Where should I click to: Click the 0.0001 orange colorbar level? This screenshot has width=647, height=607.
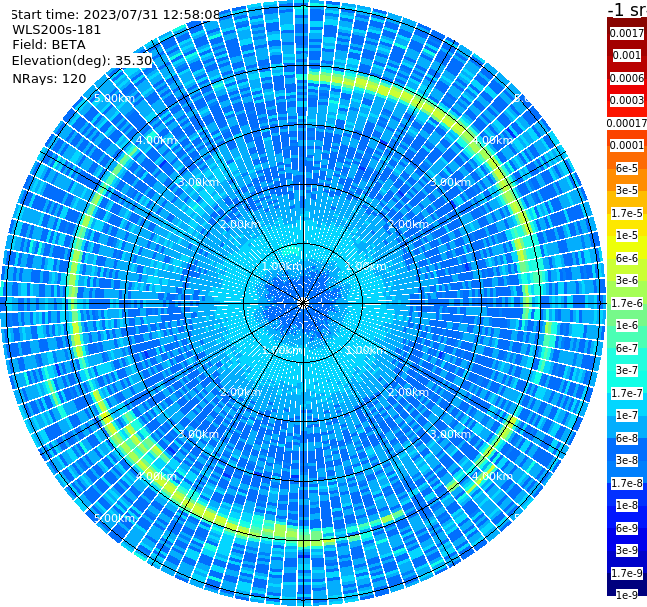pyautogui.click(x=627, y=145)
